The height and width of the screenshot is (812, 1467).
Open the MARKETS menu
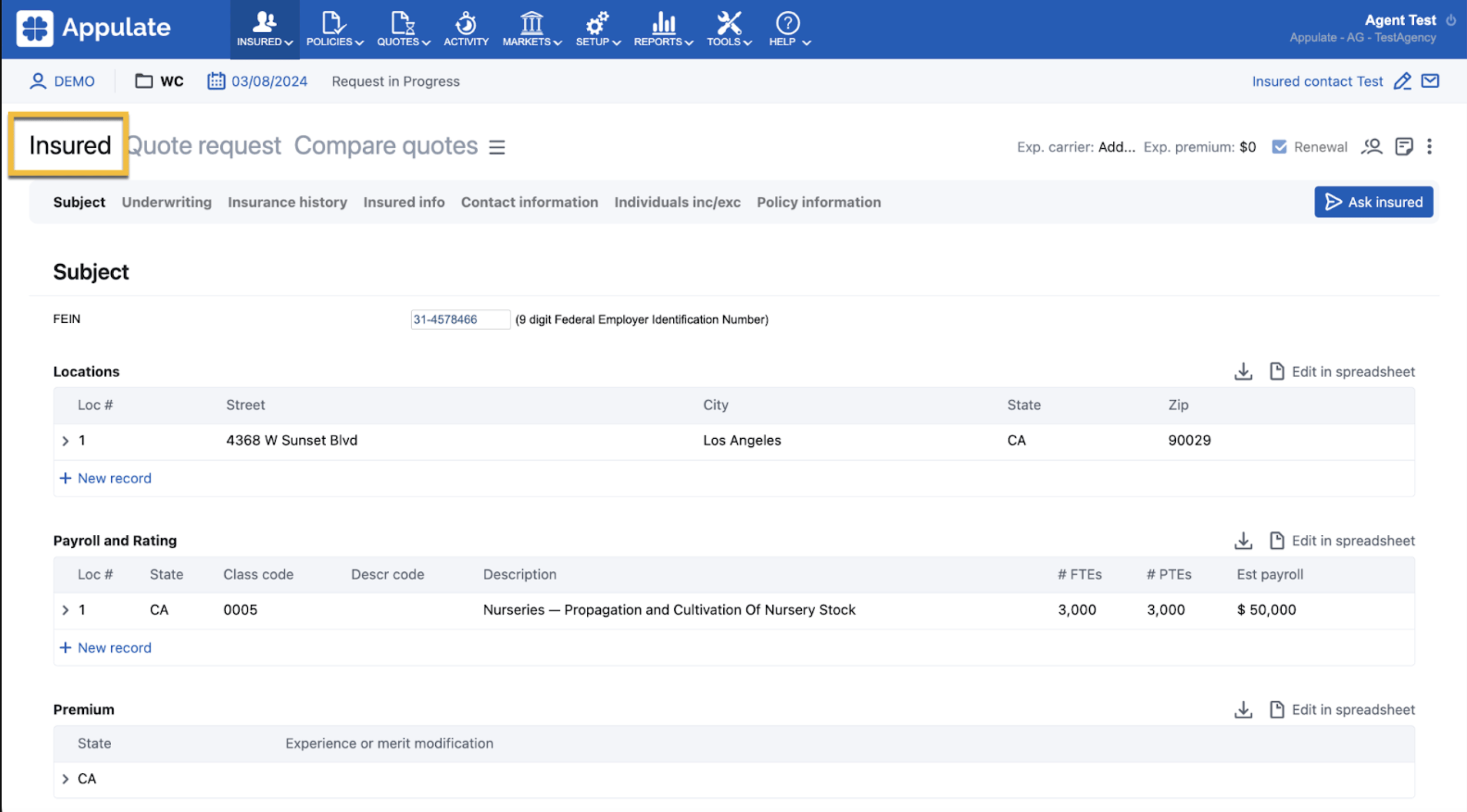(532, 29)
